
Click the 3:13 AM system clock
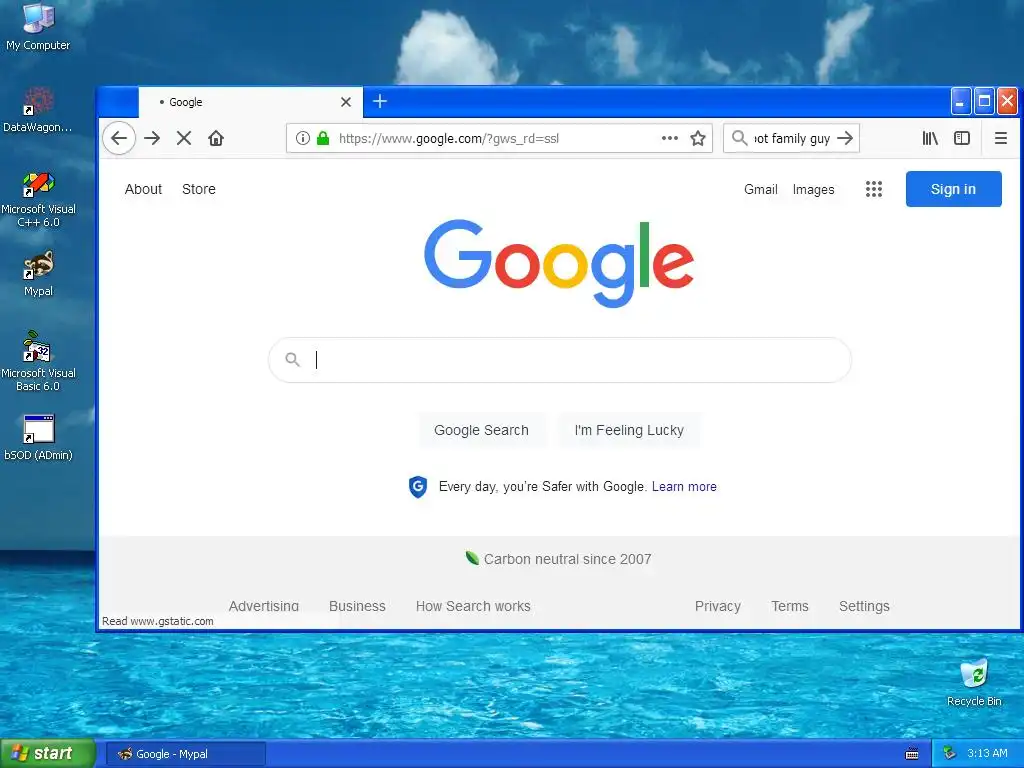click(987, 753)
